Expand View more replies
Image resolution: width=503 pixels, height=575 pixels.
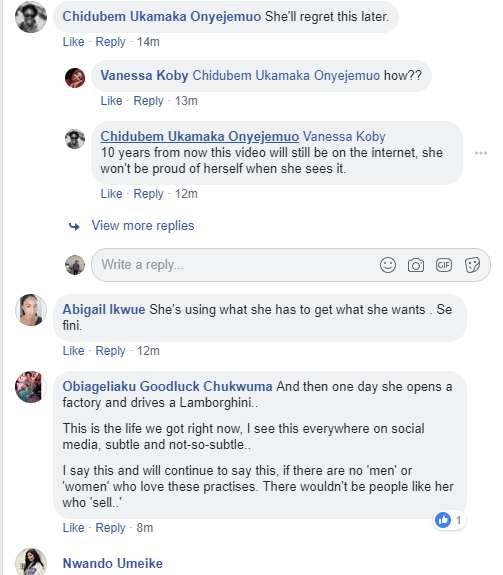pyautogui.click(x=143, y=226)
